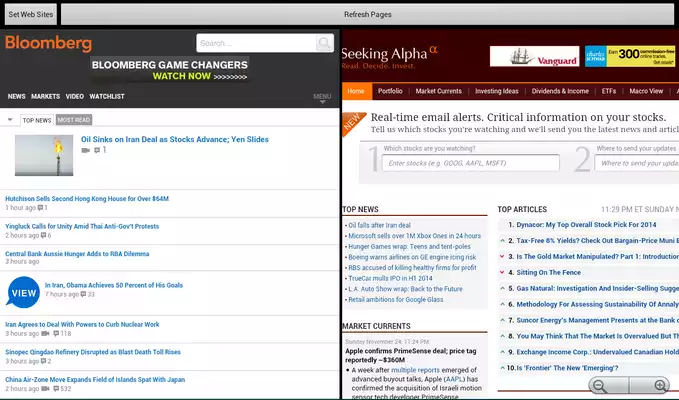Screen dimensions: 679x400
Task: Click Where to send your updates field
Action: pos(637,163)
